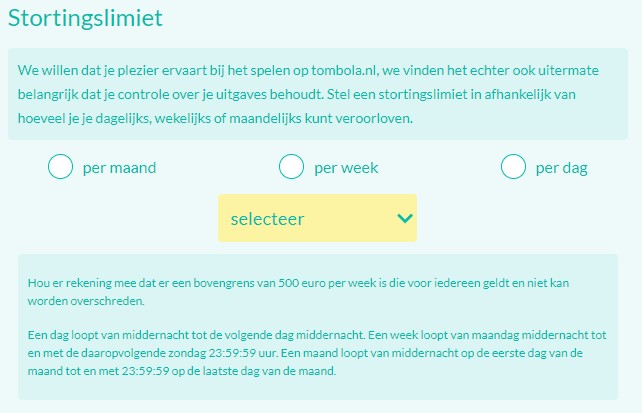Enable the 'per dag' radio button
This screenshot has width=642, height=413.
point(513,167)
